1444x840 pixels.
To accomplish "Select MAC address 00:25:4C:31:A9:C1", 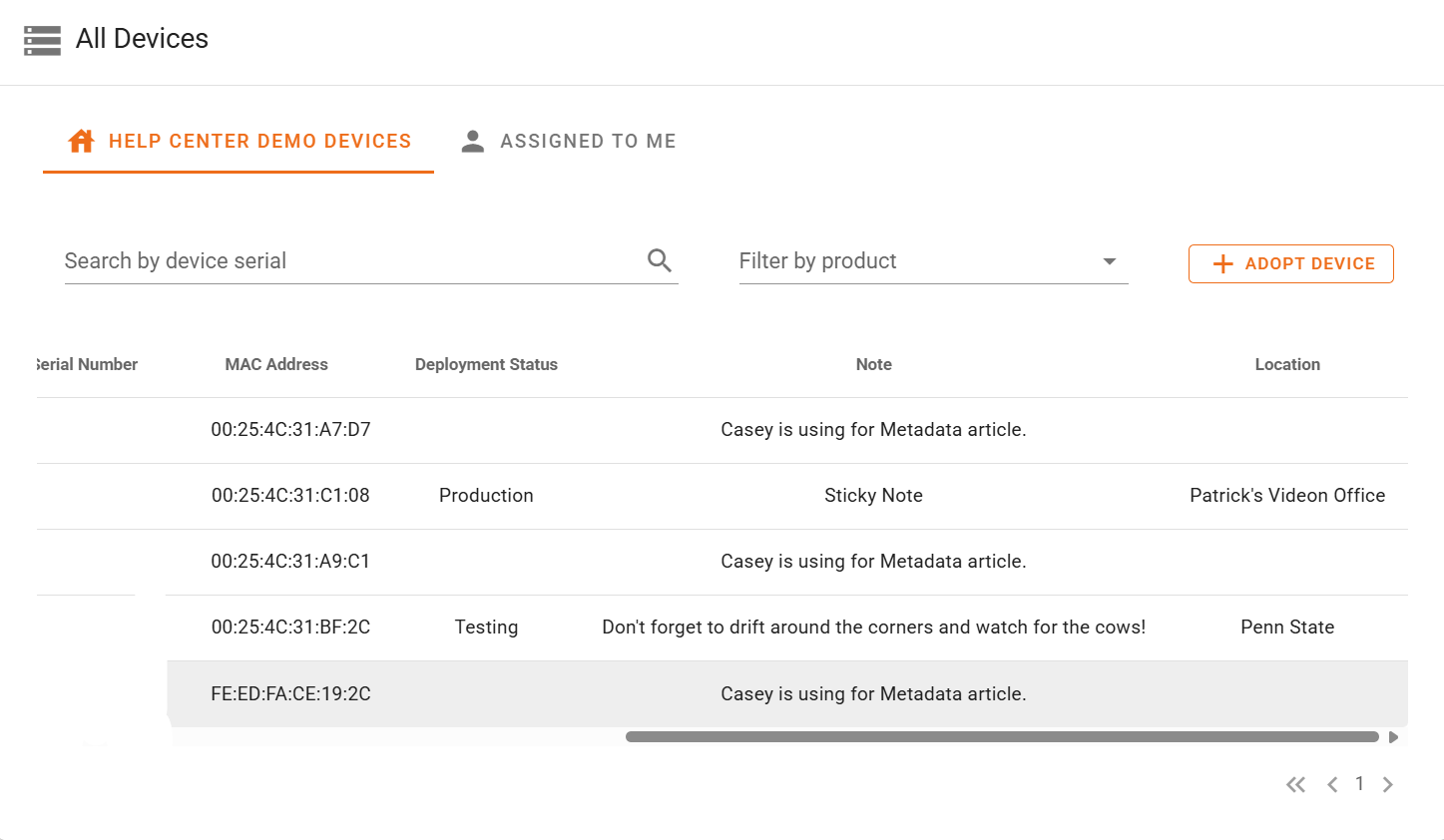I will 290,561.
